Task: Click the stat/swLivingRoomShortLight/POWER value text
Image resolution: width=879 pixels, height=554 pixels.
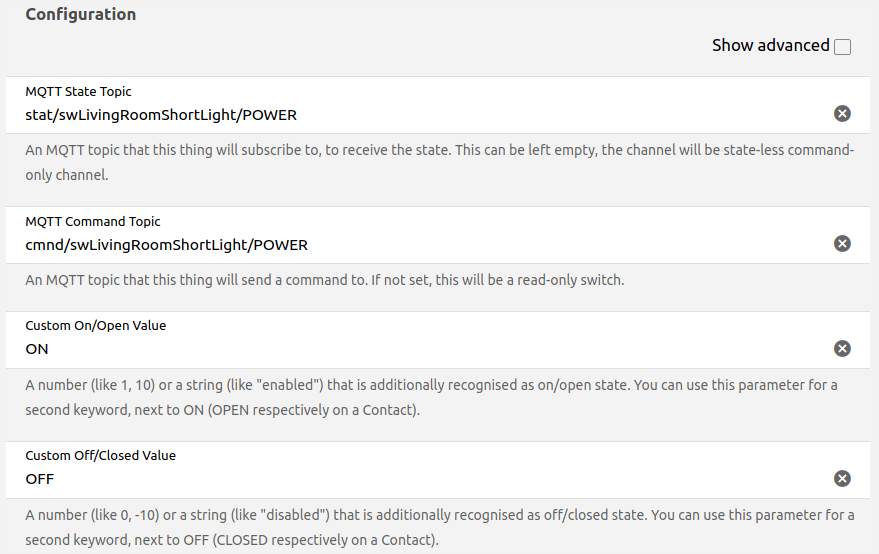Action: [x=161, y=115]
